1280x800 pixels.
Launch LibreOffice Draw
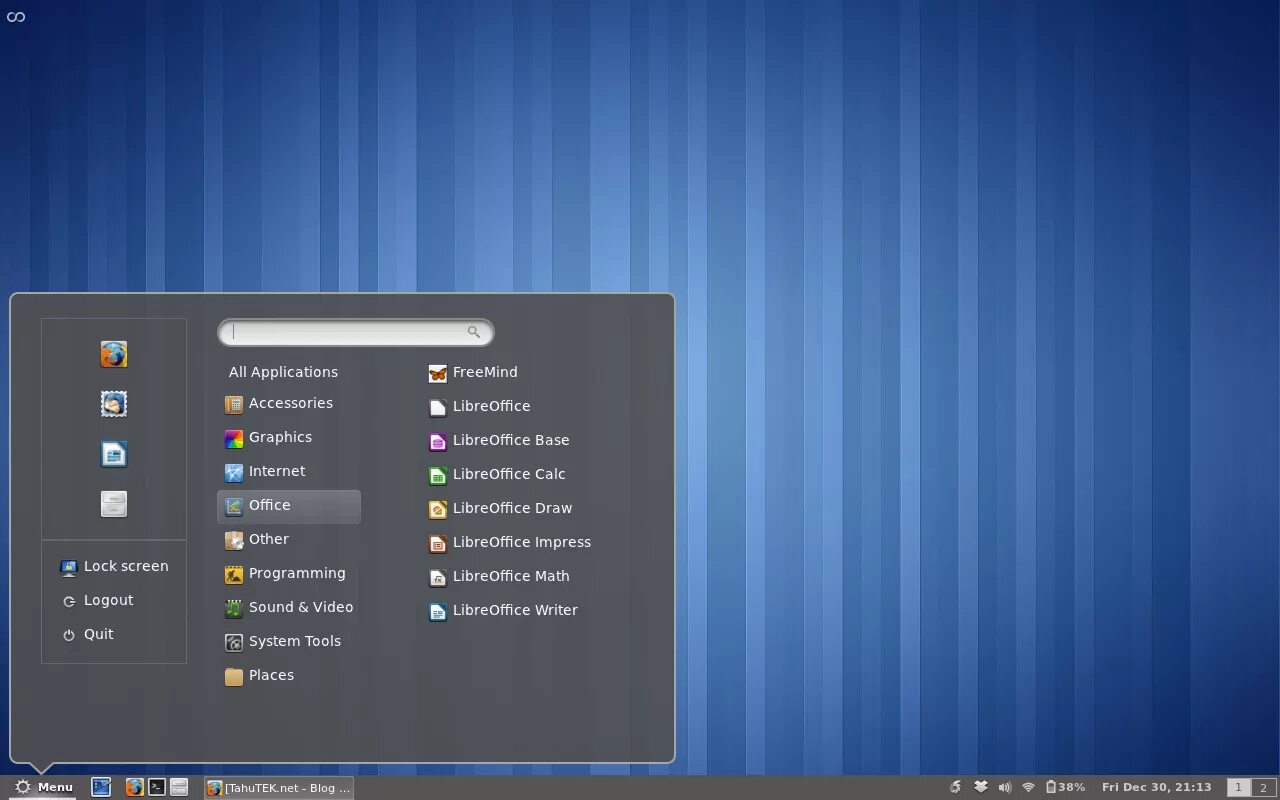tap(500, 508)
